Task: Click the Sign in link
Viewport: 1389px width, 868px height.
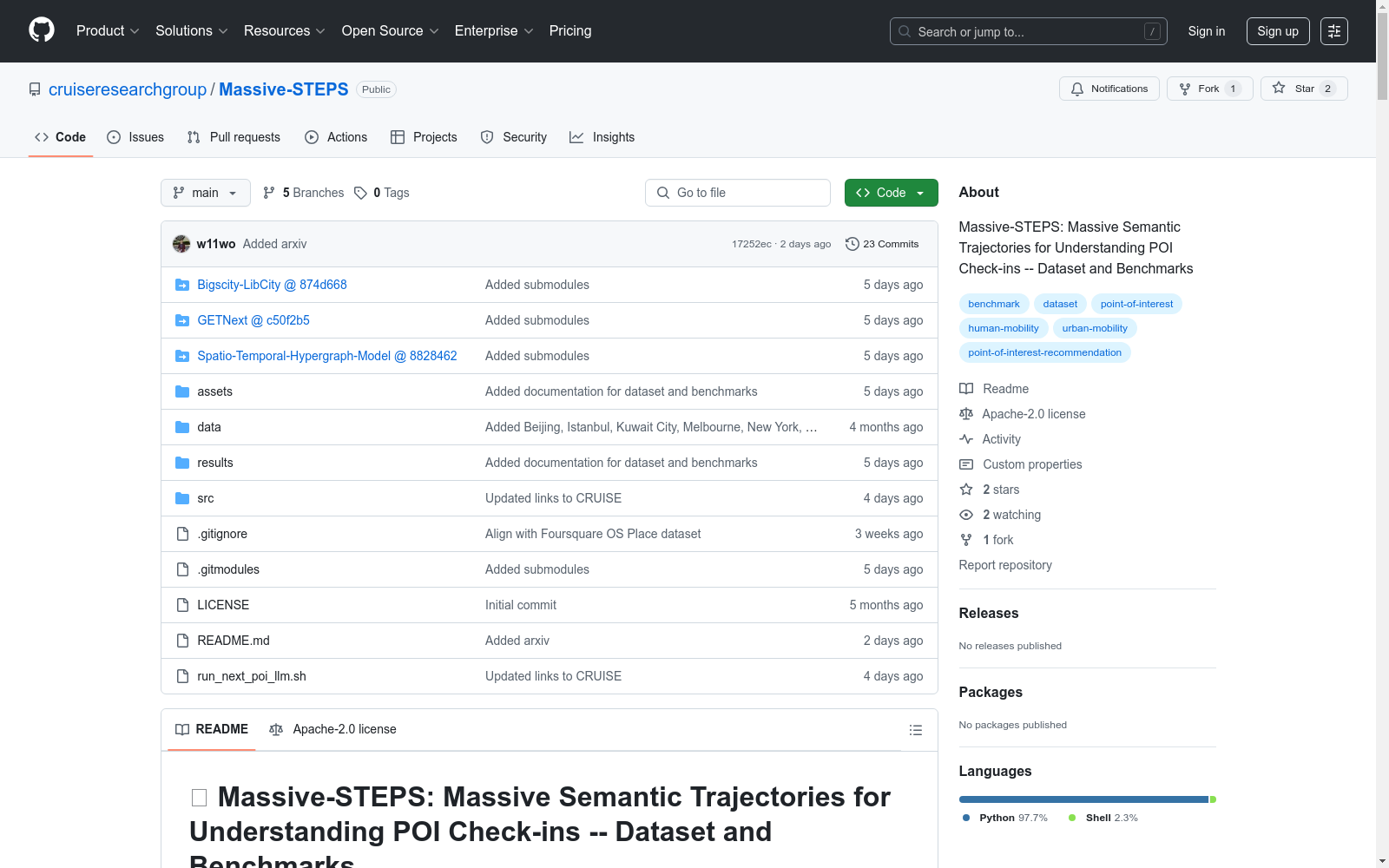Action: (x=1207, y=31)
